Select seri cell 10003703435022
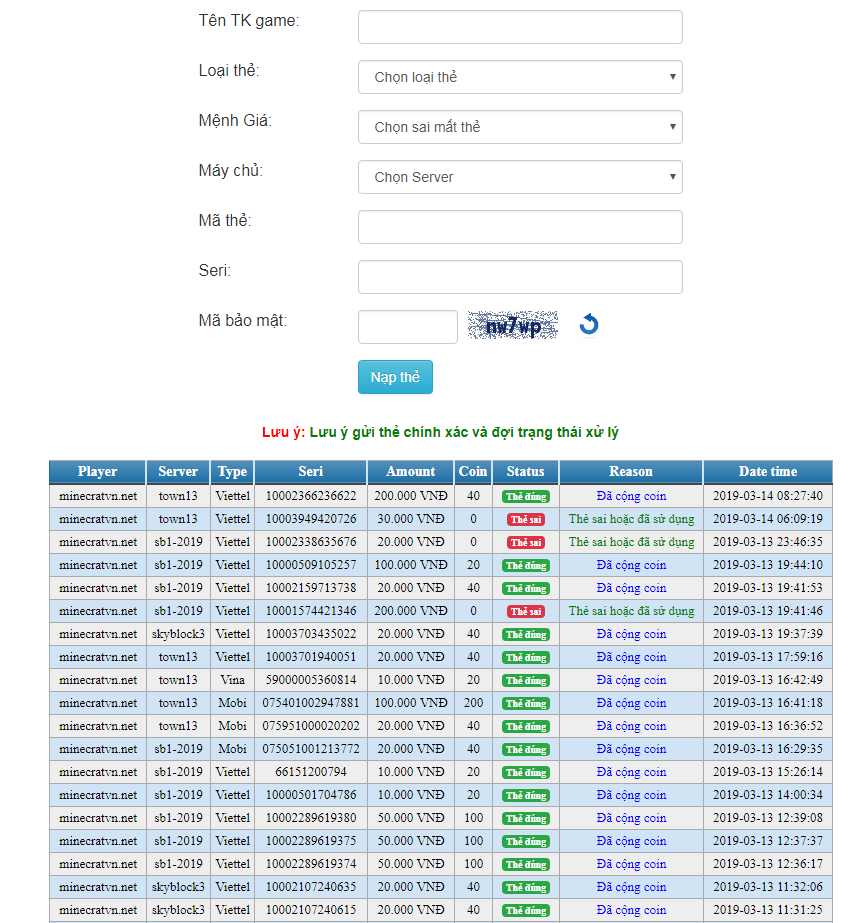The image size is (866, 923). click(311, 634)
